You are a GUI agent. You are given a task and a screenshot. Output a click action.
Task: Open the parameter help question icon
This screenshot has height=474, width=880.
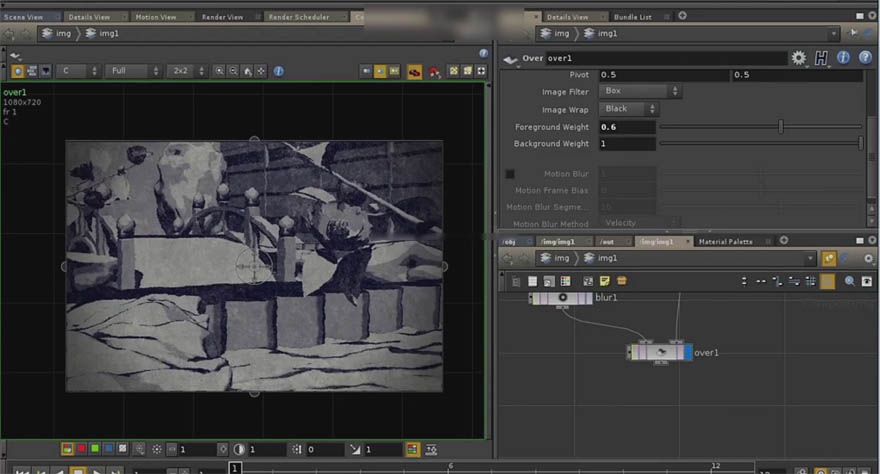865,57
